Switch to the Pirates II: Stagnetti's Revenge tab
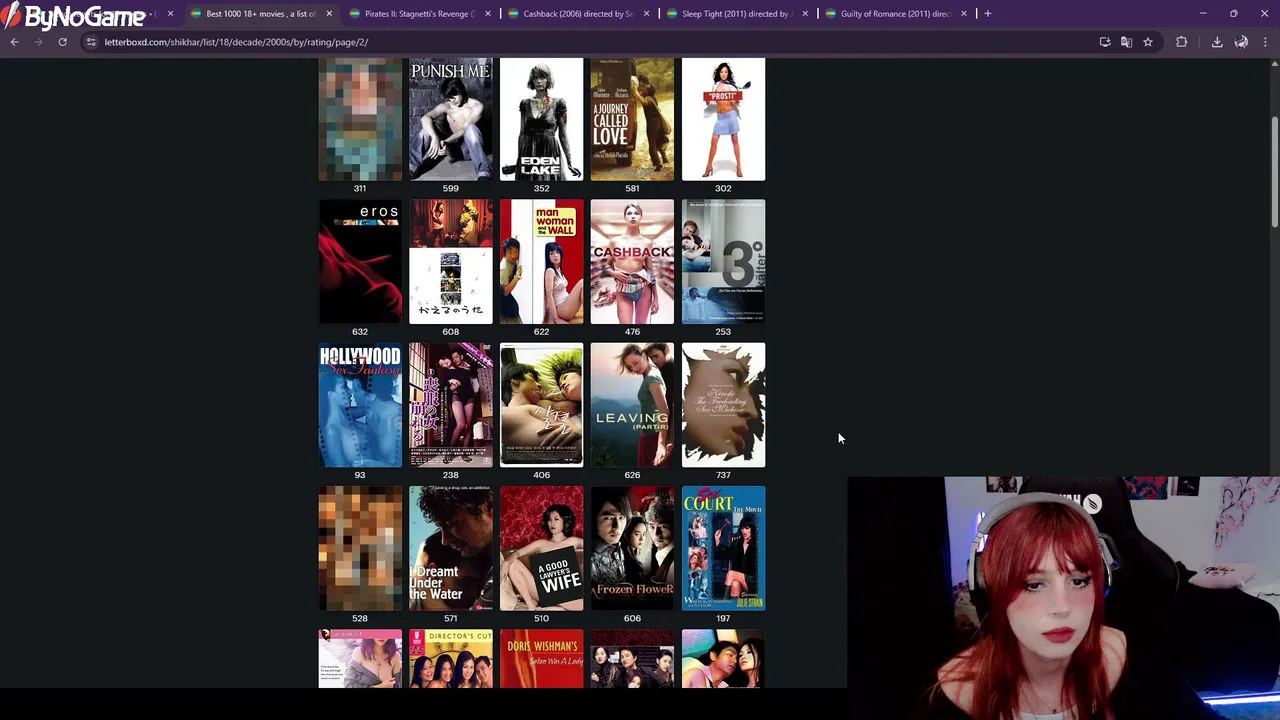The height and width of the screenshot is (720, 1280). pos(418,14)
